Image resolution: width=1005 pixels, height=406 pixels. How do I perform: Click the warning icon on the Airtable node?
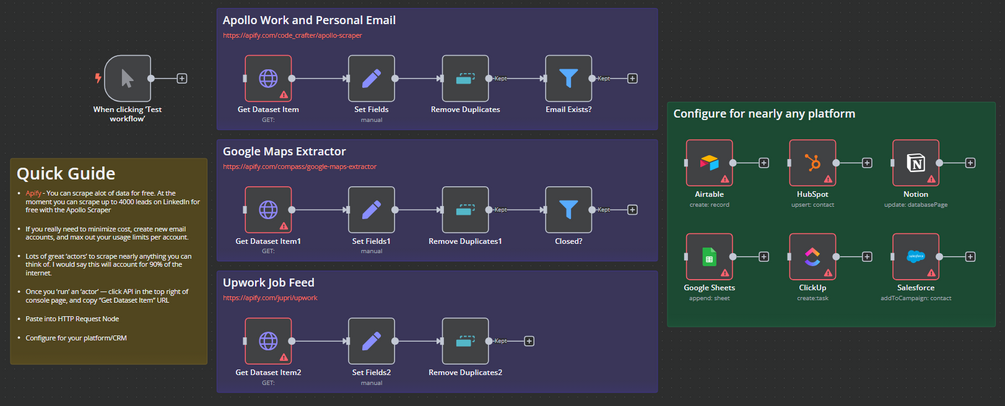pyautogui.click(x=724, y=179)
